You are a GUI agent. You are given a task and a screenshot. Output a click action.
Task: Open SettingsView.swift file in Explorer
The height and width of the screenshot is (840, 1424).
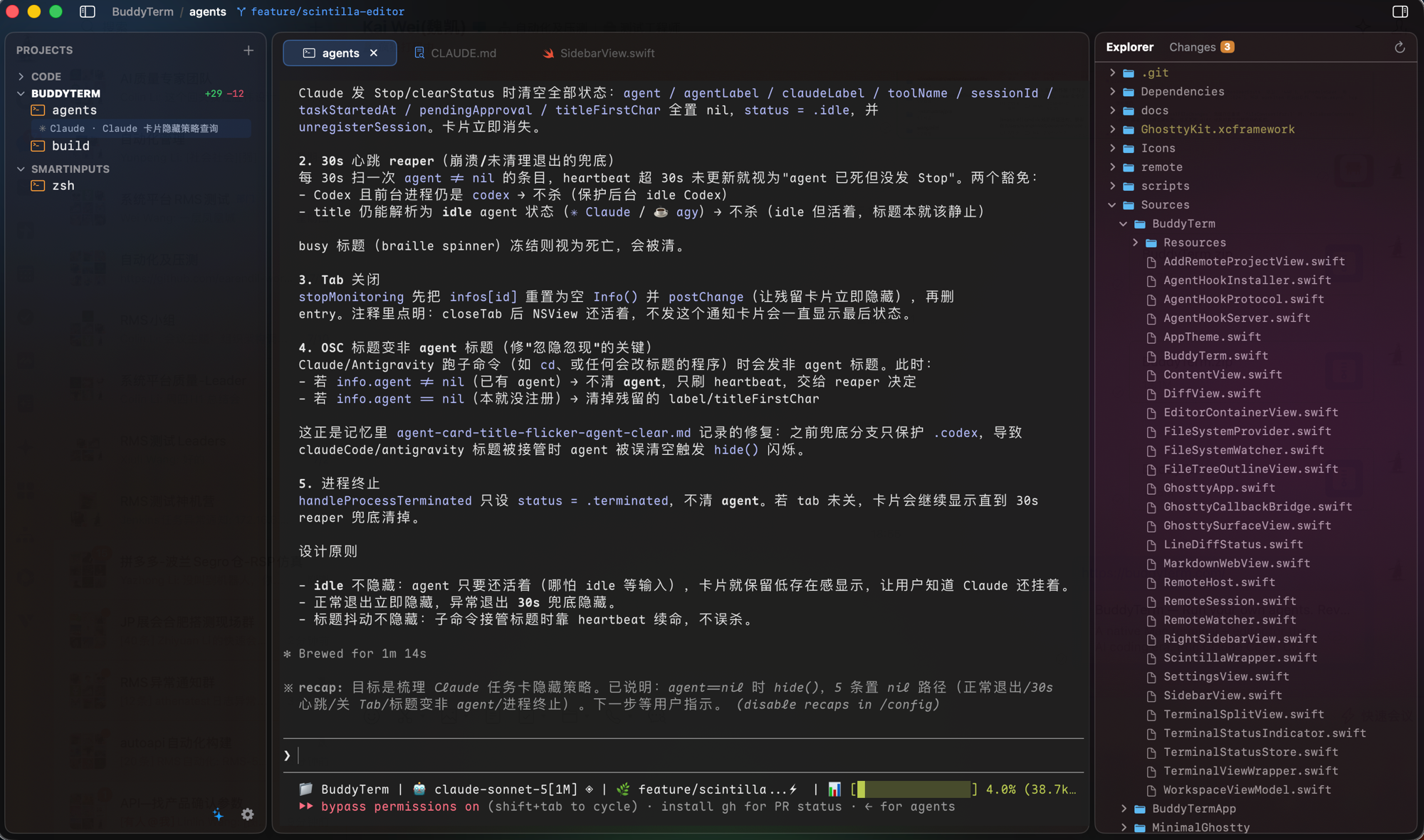(x=1226, y=676)
